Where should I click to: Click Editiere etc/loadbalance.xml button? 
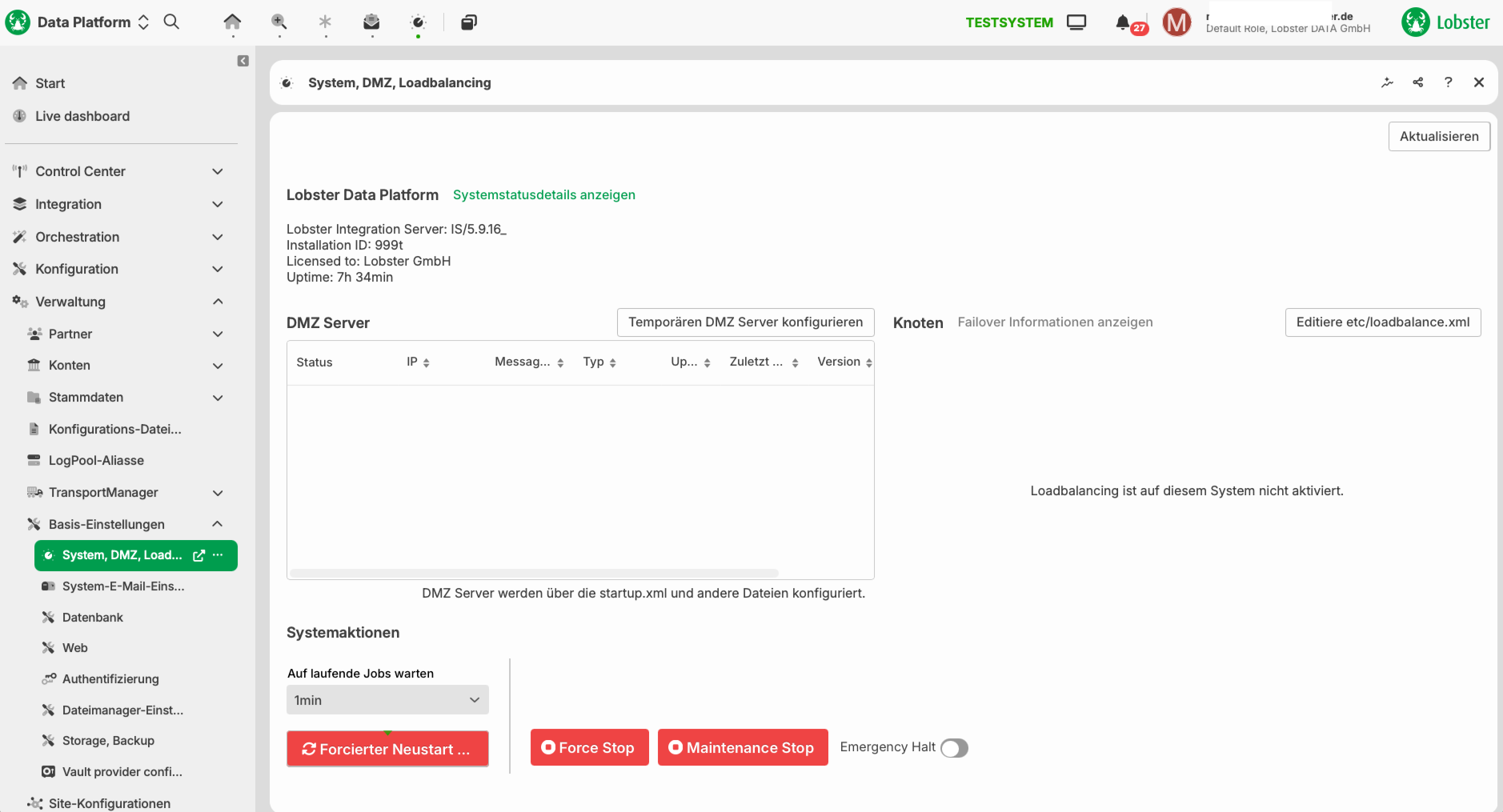[1383, 322]
